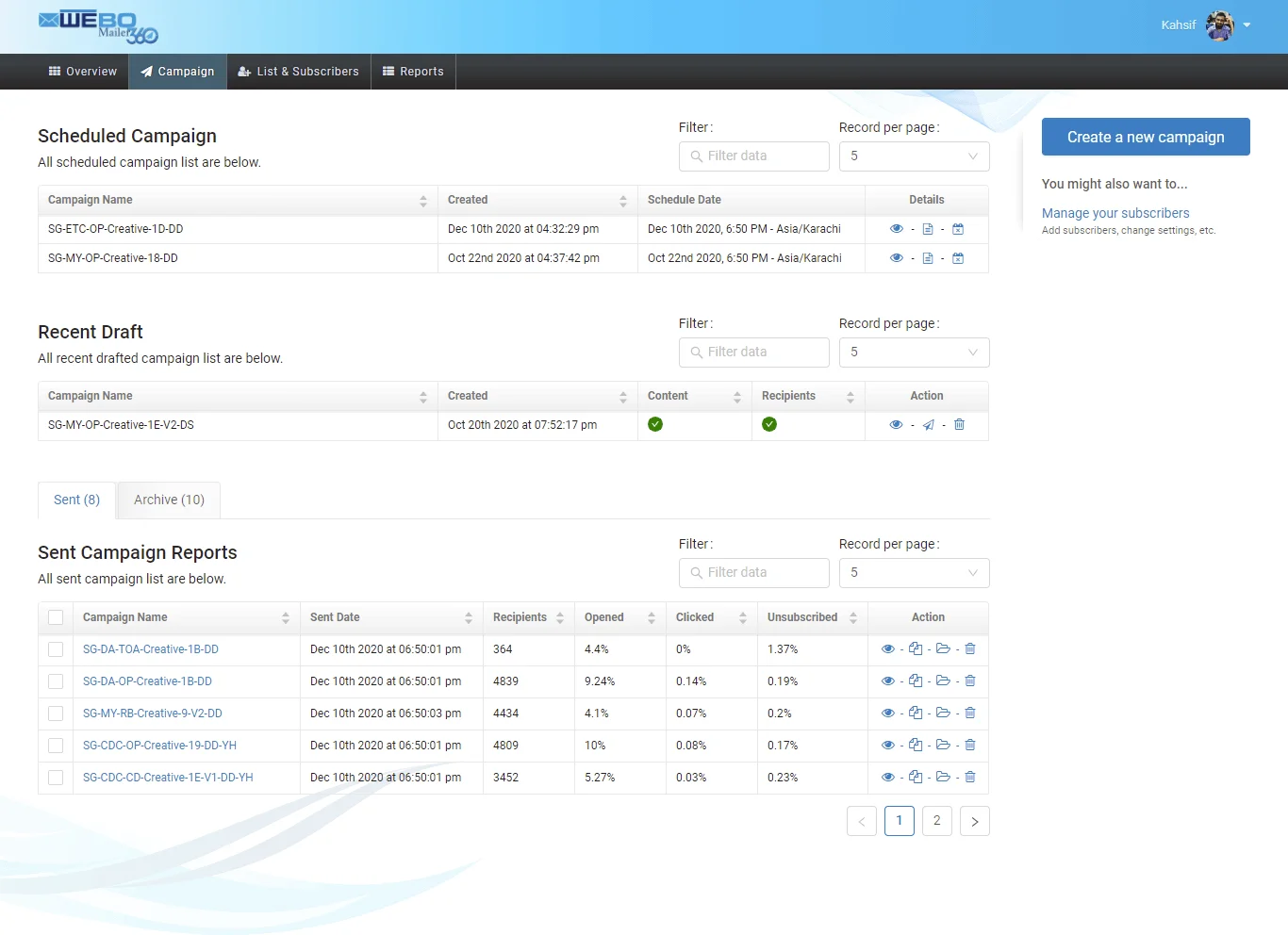1288x935 pixels.
Task: Select checkbox for SG-MY-RB-Creative-9-V2-DD row
Action: click(56, 714)
